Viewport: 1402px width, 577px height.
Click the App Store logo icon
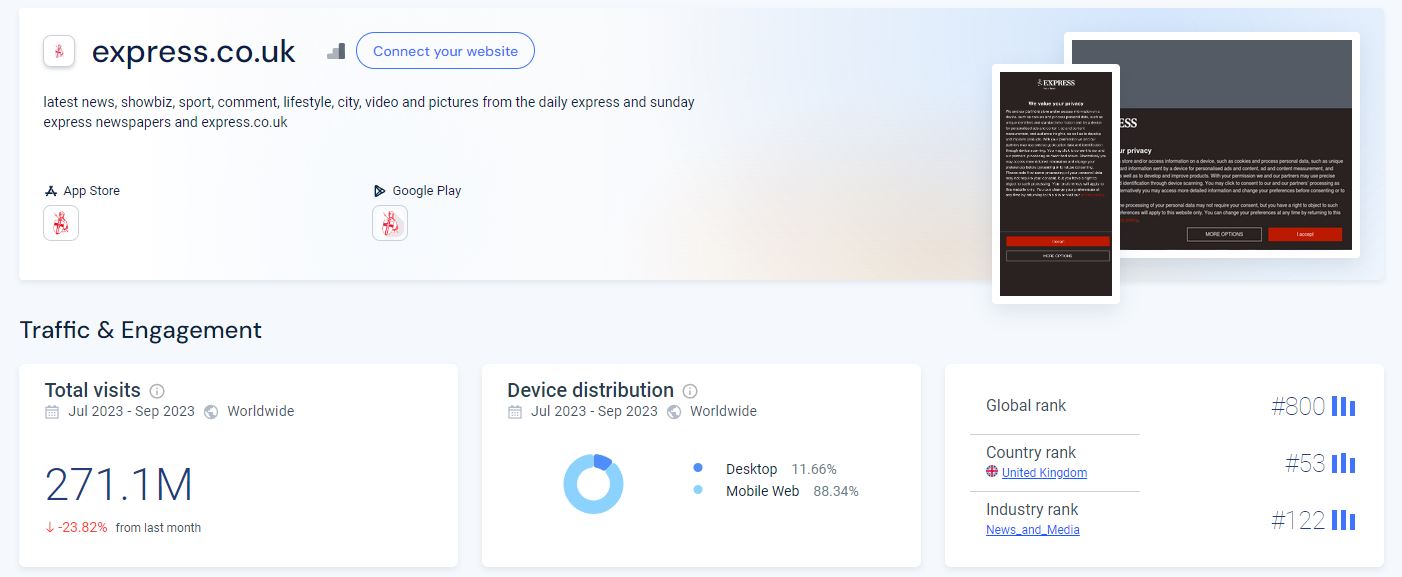[x=51, y=191]
